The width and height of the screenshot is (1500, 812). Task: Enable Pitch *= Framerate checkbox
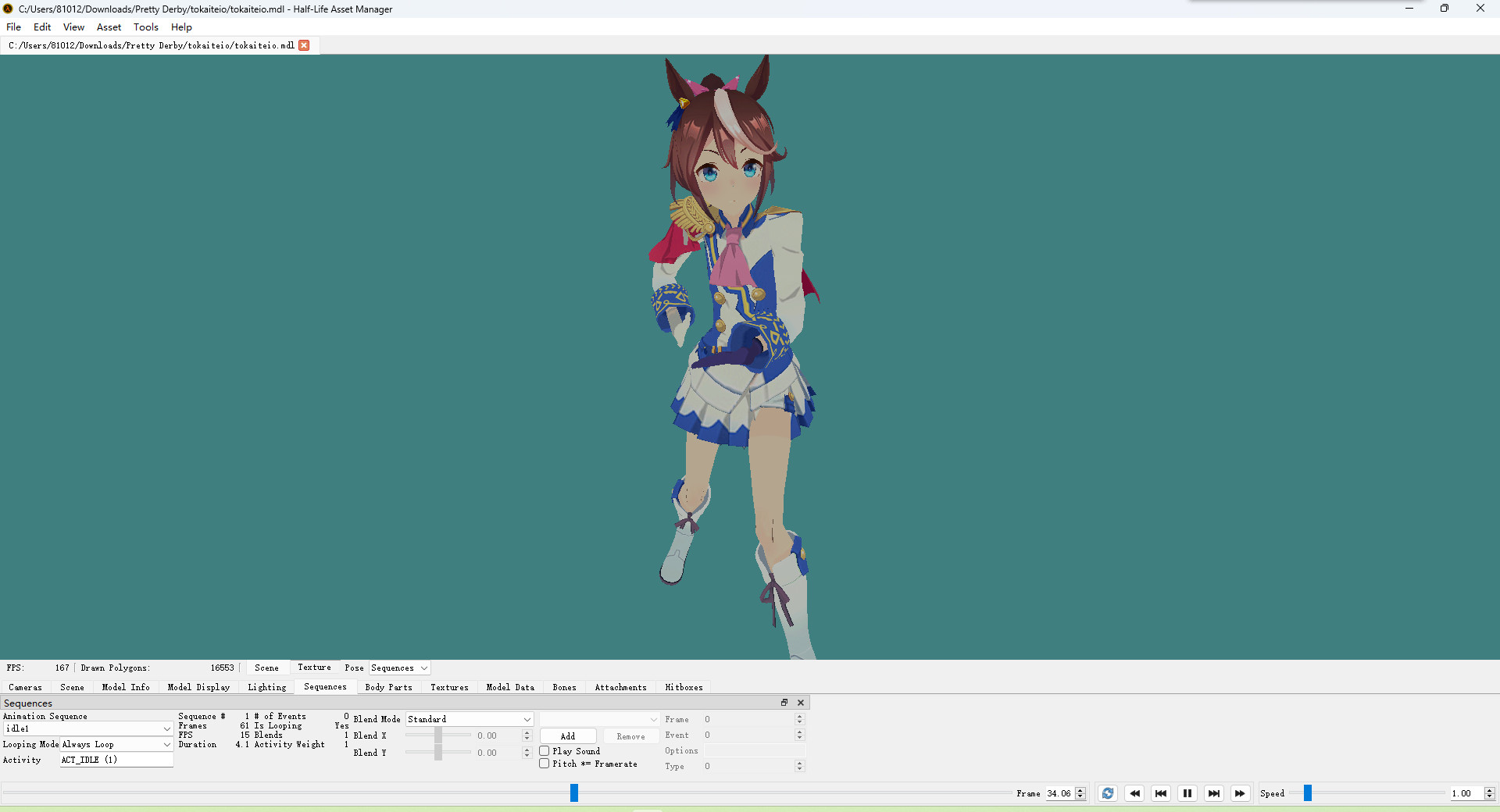(545, 764)
